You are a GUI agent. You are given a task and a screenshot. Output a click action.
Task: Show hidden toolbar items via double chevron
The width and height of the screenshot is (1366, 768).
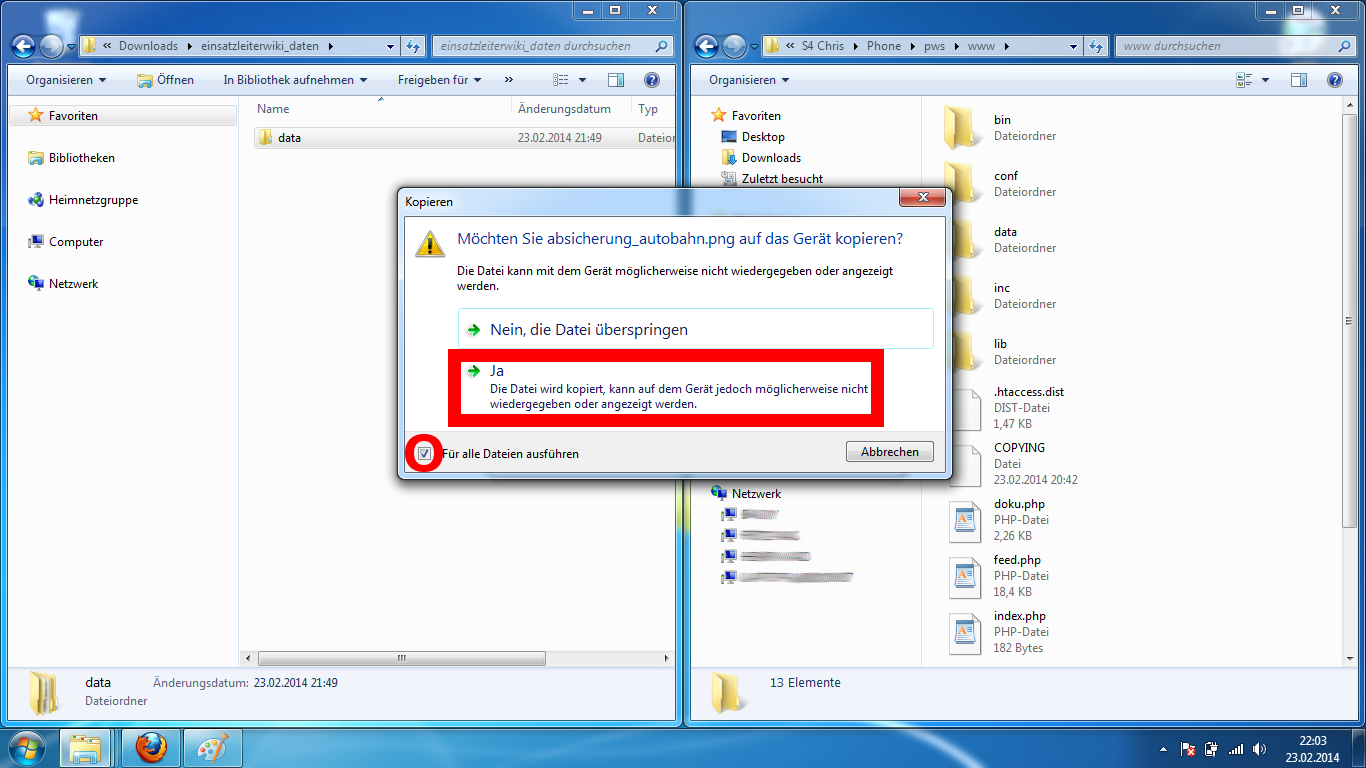(x=509, y=80)
